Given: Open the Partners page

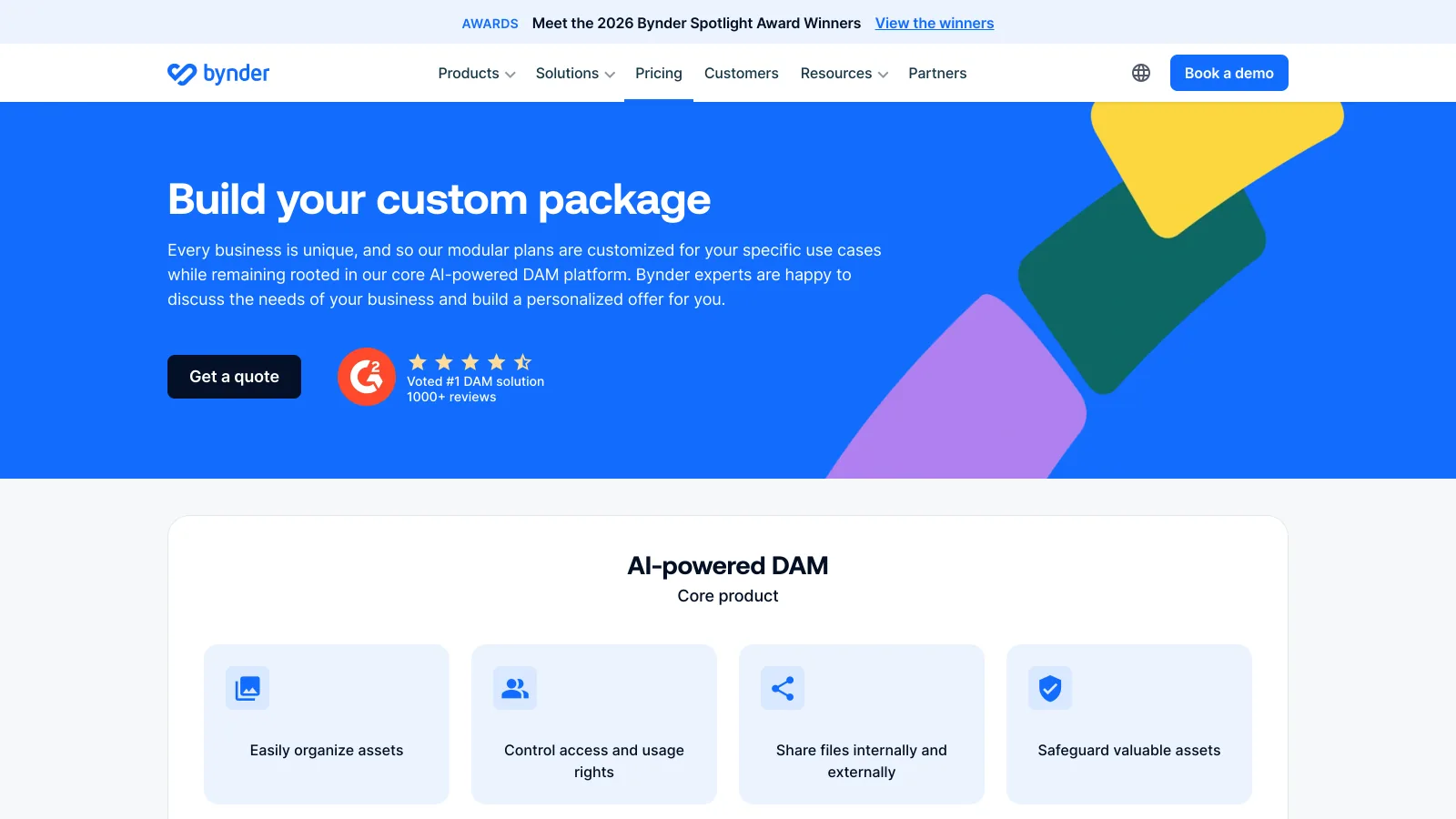Looking at the screenshot, I should click(937, 73).
